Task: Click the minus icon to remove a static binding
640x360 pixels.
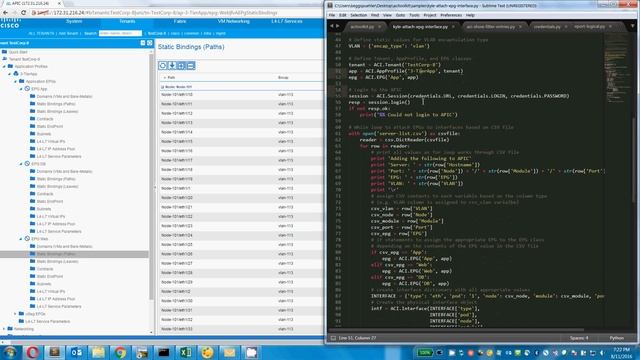Action: click(x=191, y=66)
